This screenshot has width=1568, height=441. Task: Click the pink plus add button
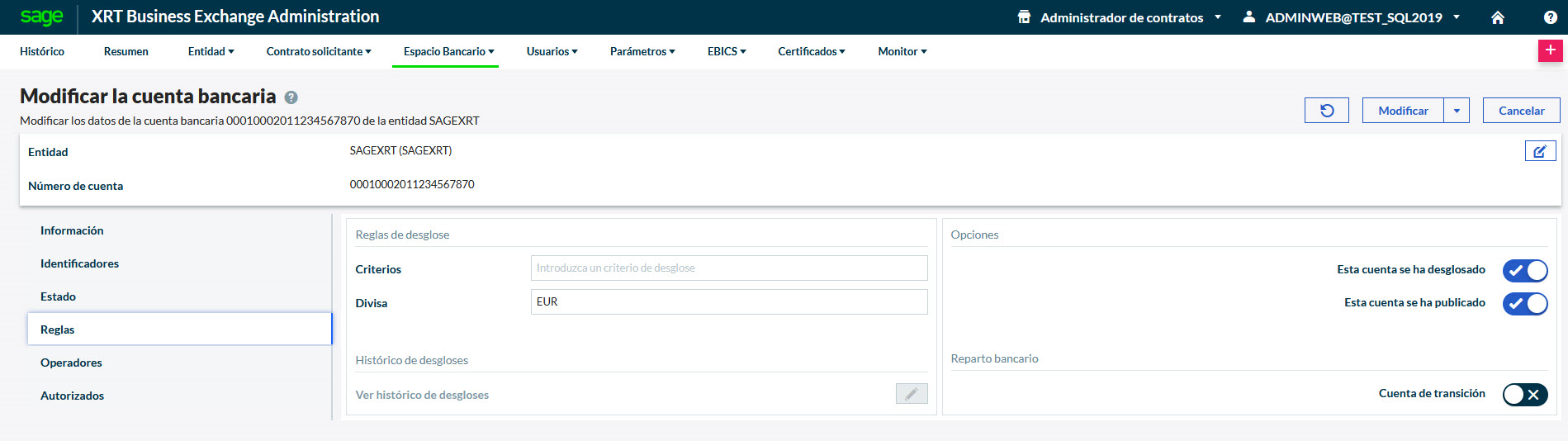(x=1550, y=50)
